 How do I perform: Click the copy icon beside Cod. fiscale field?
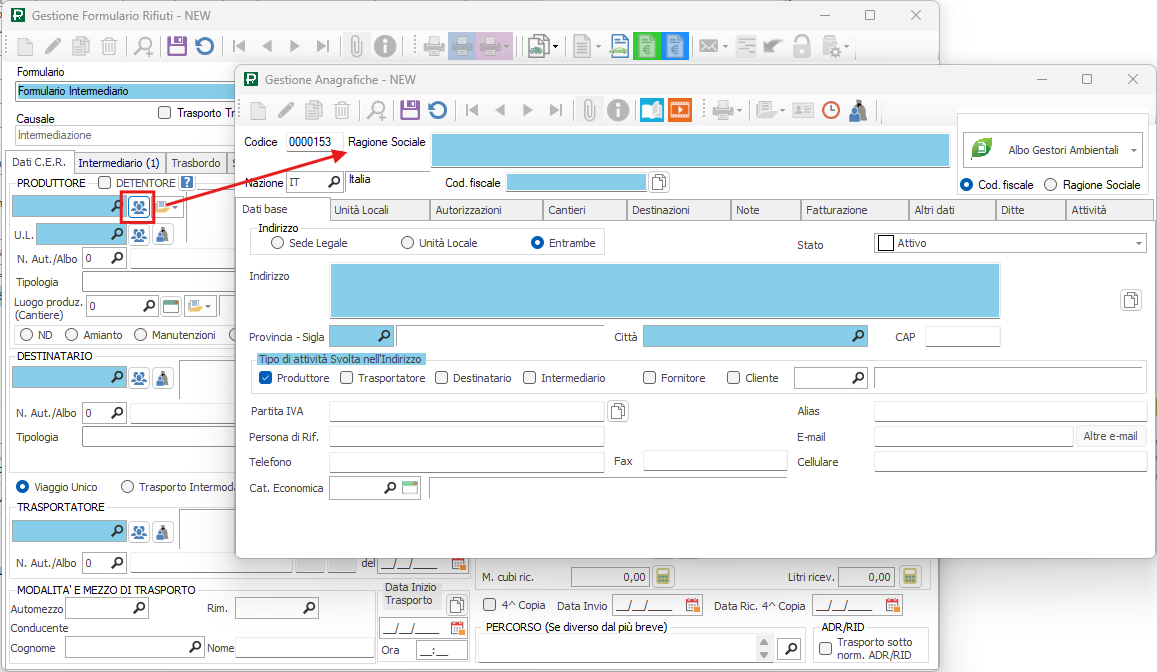point(659,182)
